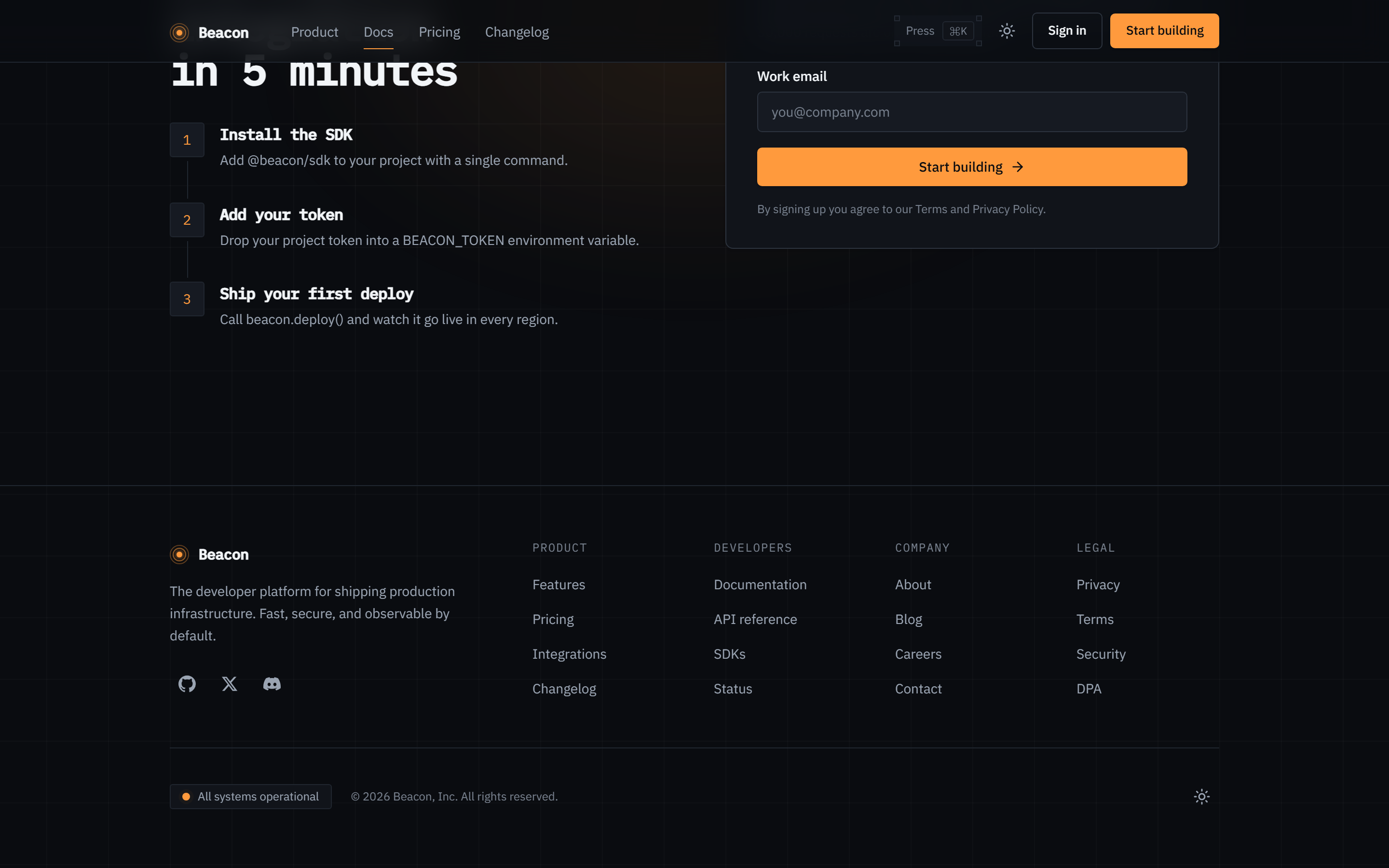Click the signup Terms and Privacy Policy notice
This screenshot has height=868, width=1389.
pos(901,209)
